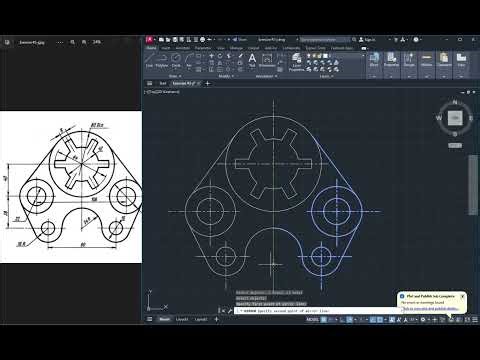Toggle Snap mode in status bar

331,319
